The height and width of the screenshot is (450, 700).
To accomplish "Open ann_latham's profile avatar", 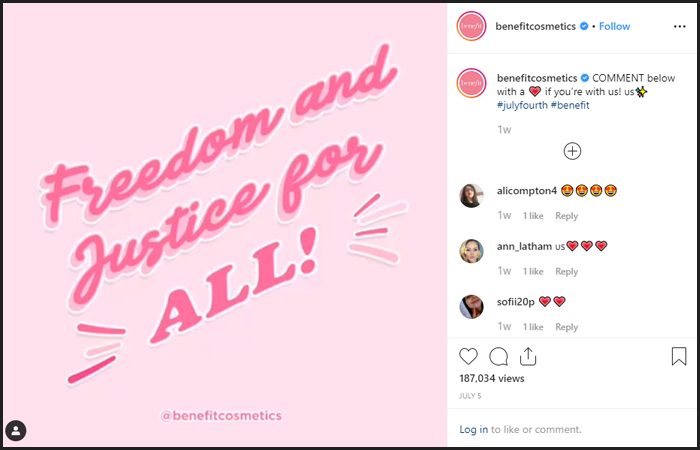I will click(x=471, y=251).
